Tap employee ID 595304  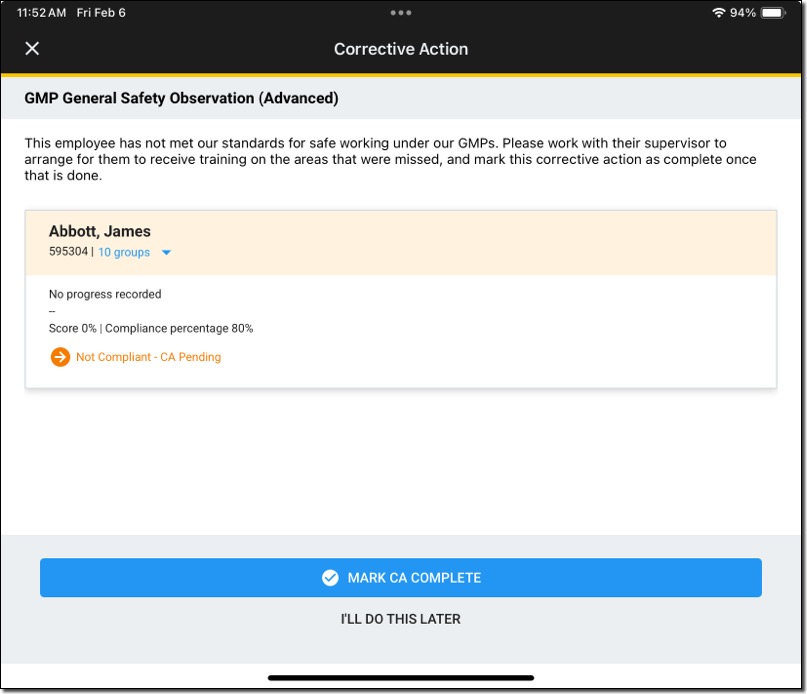68,253
